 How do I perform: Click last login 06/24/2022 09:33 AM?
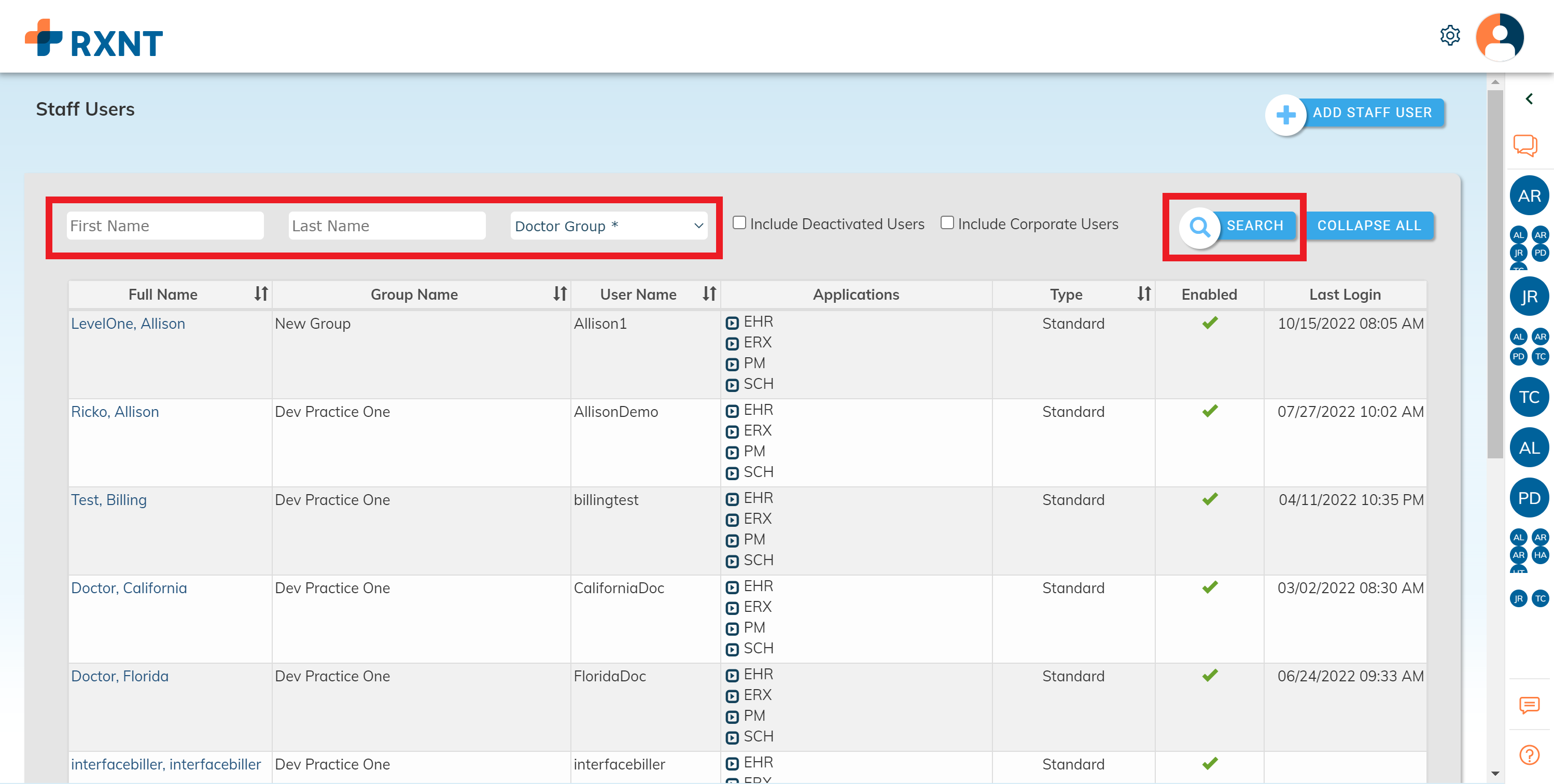[x=1350, y=676]
